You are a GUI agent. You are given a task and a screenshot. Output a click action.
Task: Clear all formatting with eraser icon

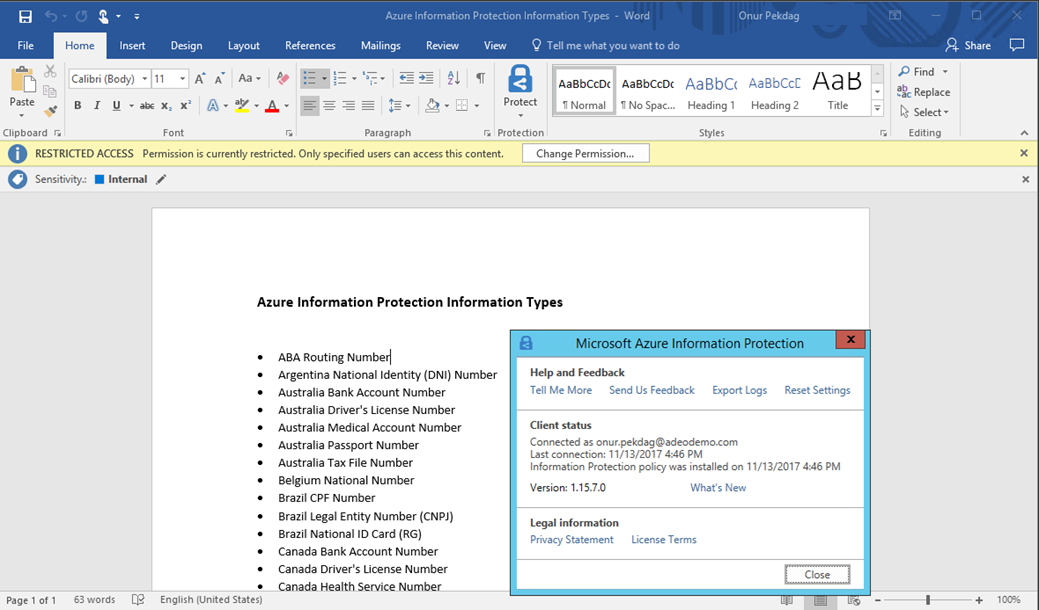(283, 79)
